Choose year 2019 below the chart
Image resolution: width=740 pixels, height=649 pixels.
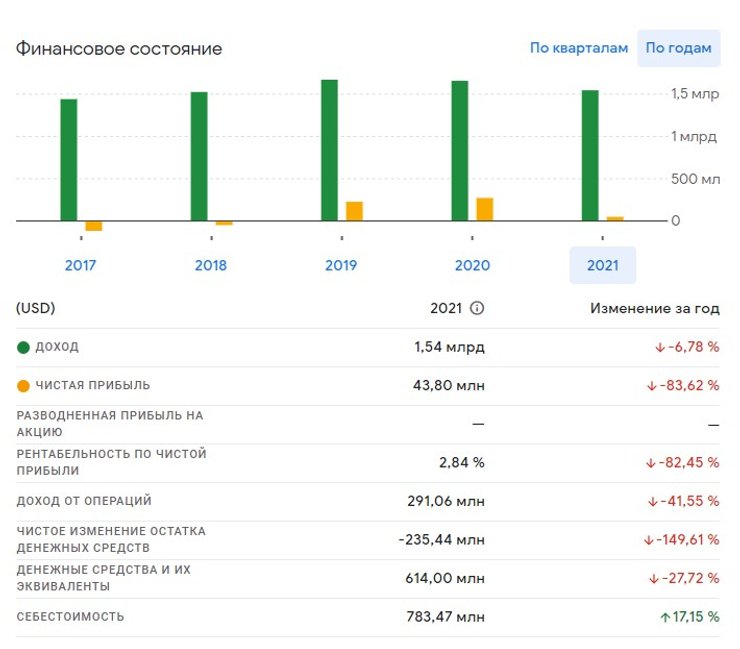tap(341, 265)
